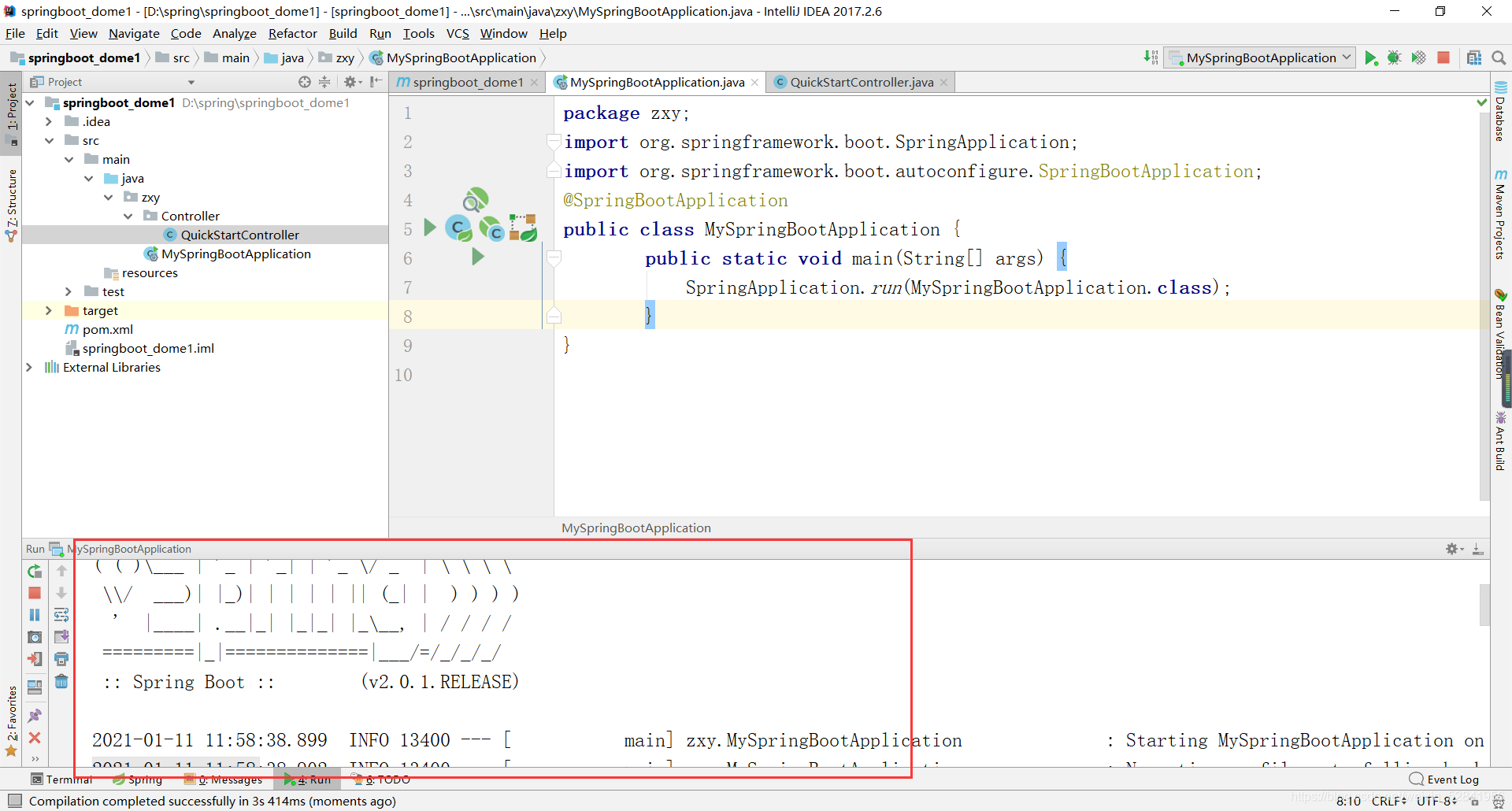
Task: Click the Exit icon in Run panel
Action: pyautogui.click(x=35, y=659)
